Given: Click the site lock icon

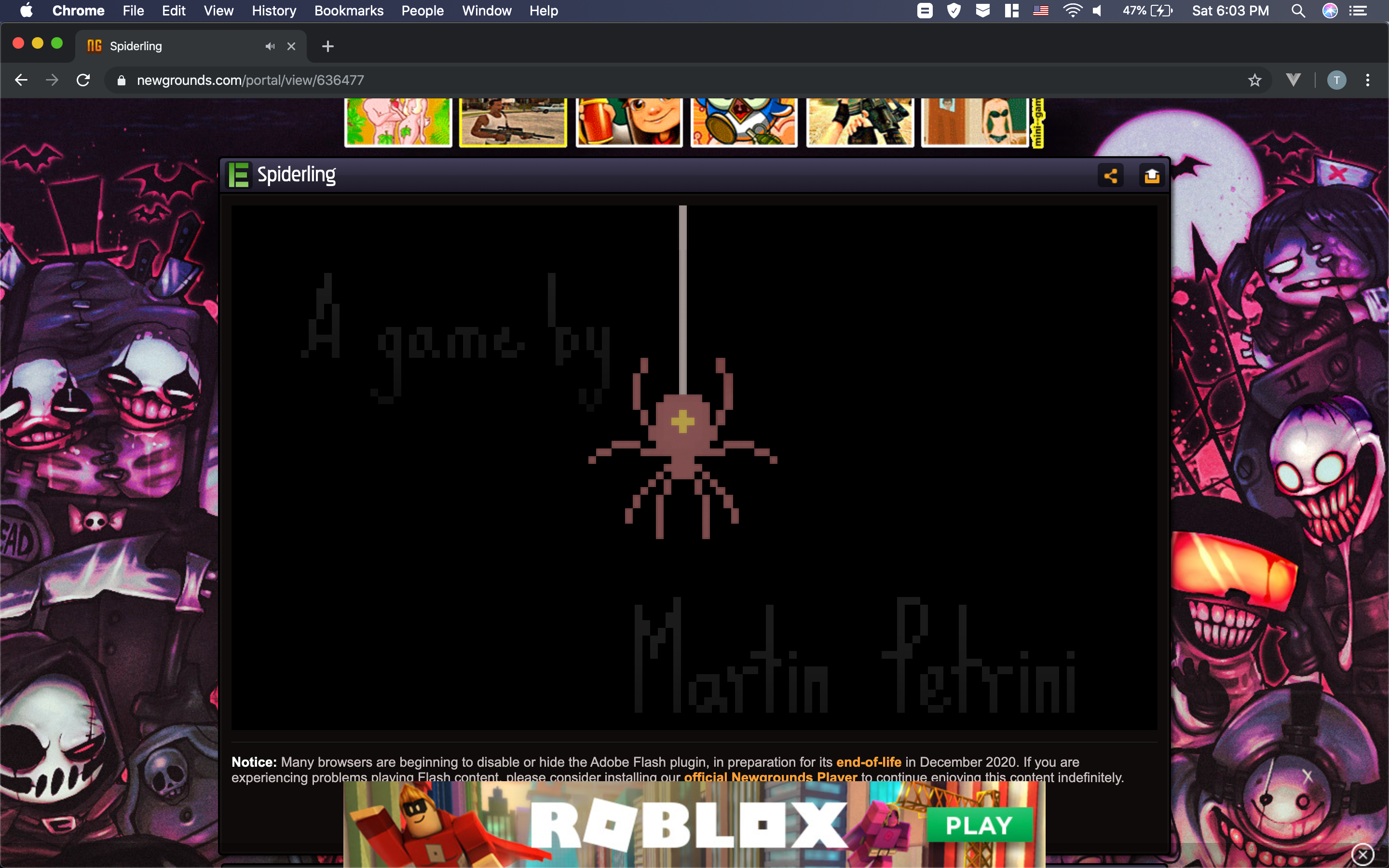Looking at the screenshot, I should 121,81.
